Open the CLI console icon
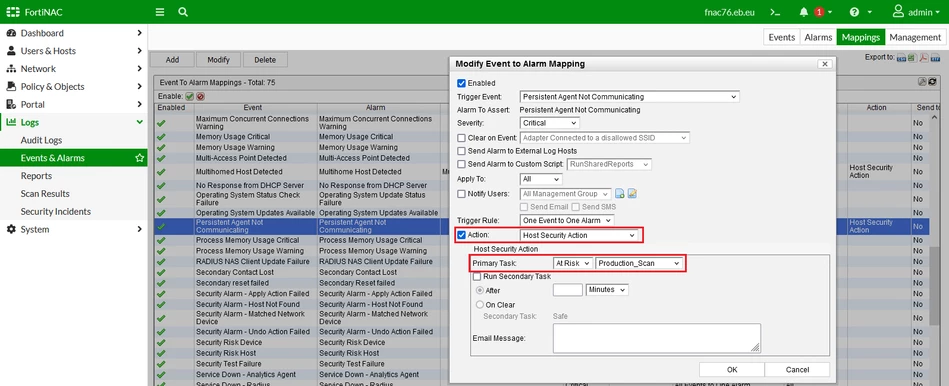The height and width of the screenshot is (386, 949). [x=774, y=12]
